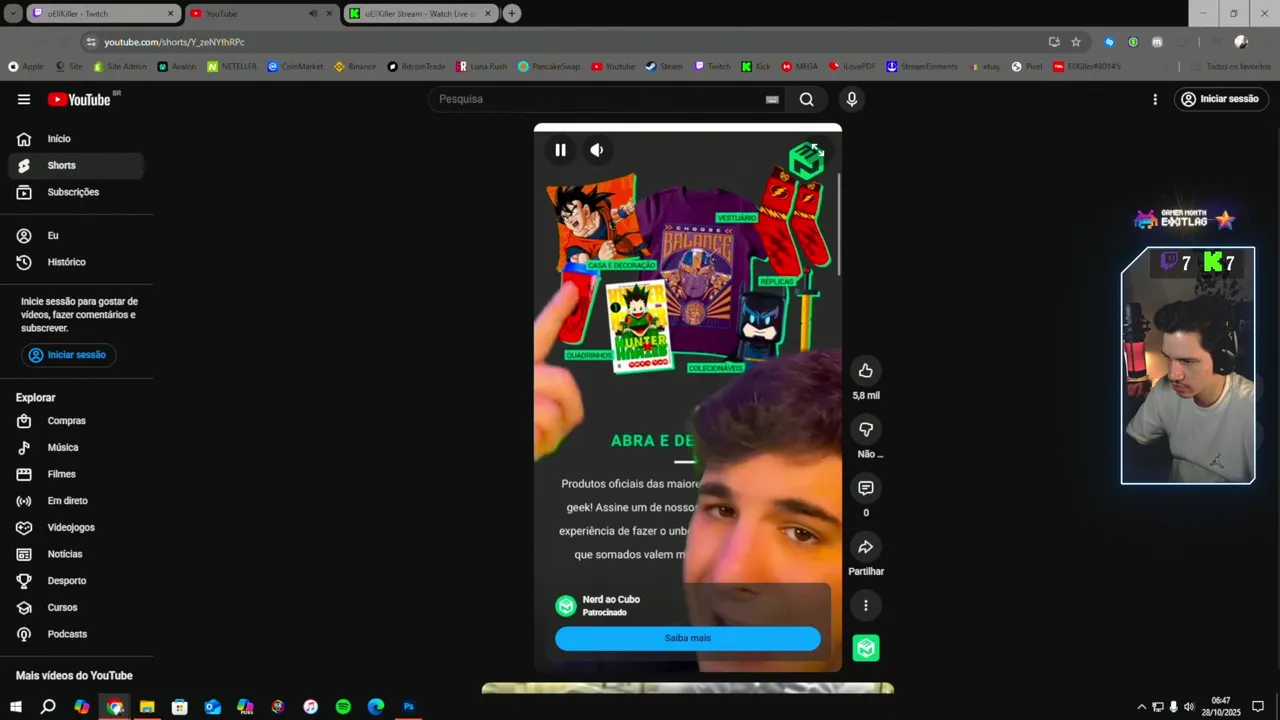Open Notícias under Explorar
Screen dimensions: 1280x720
click(76, 554)
